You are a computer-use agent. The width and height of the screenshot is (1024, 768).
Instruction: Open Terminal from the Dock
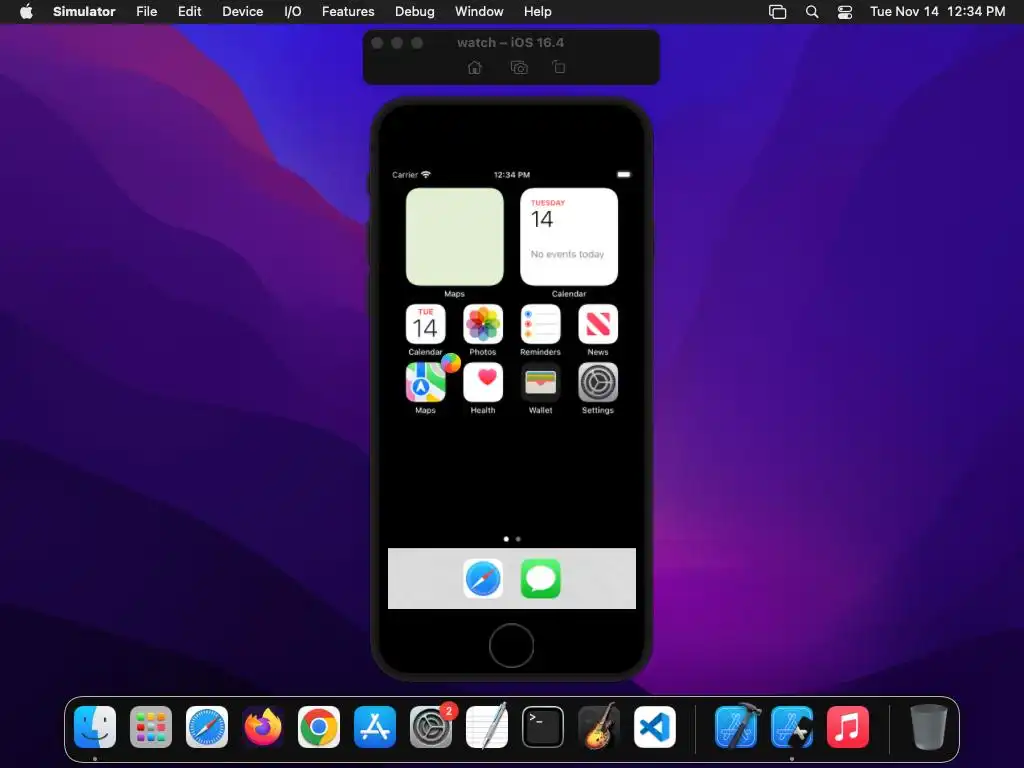coord(543,727)
